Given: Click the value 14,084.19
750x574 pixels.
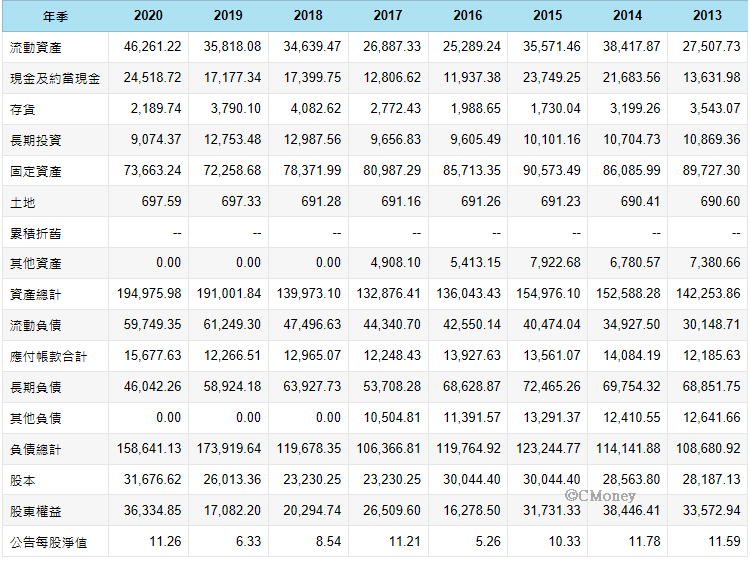Looking at the screenshot, I should pos(632,355).
